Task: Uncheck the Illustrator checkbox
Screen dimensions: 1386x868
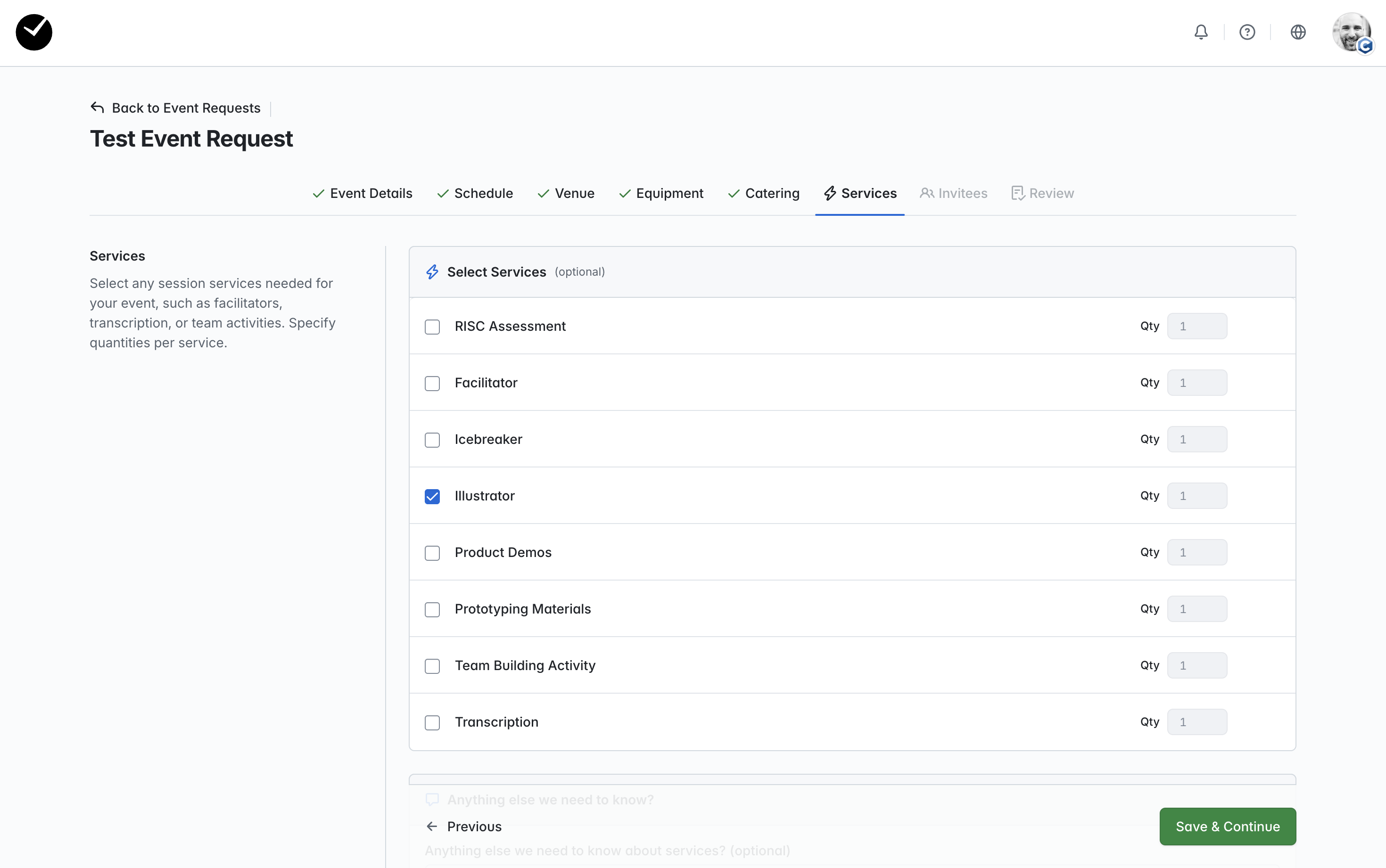Action: click(432, 497)
